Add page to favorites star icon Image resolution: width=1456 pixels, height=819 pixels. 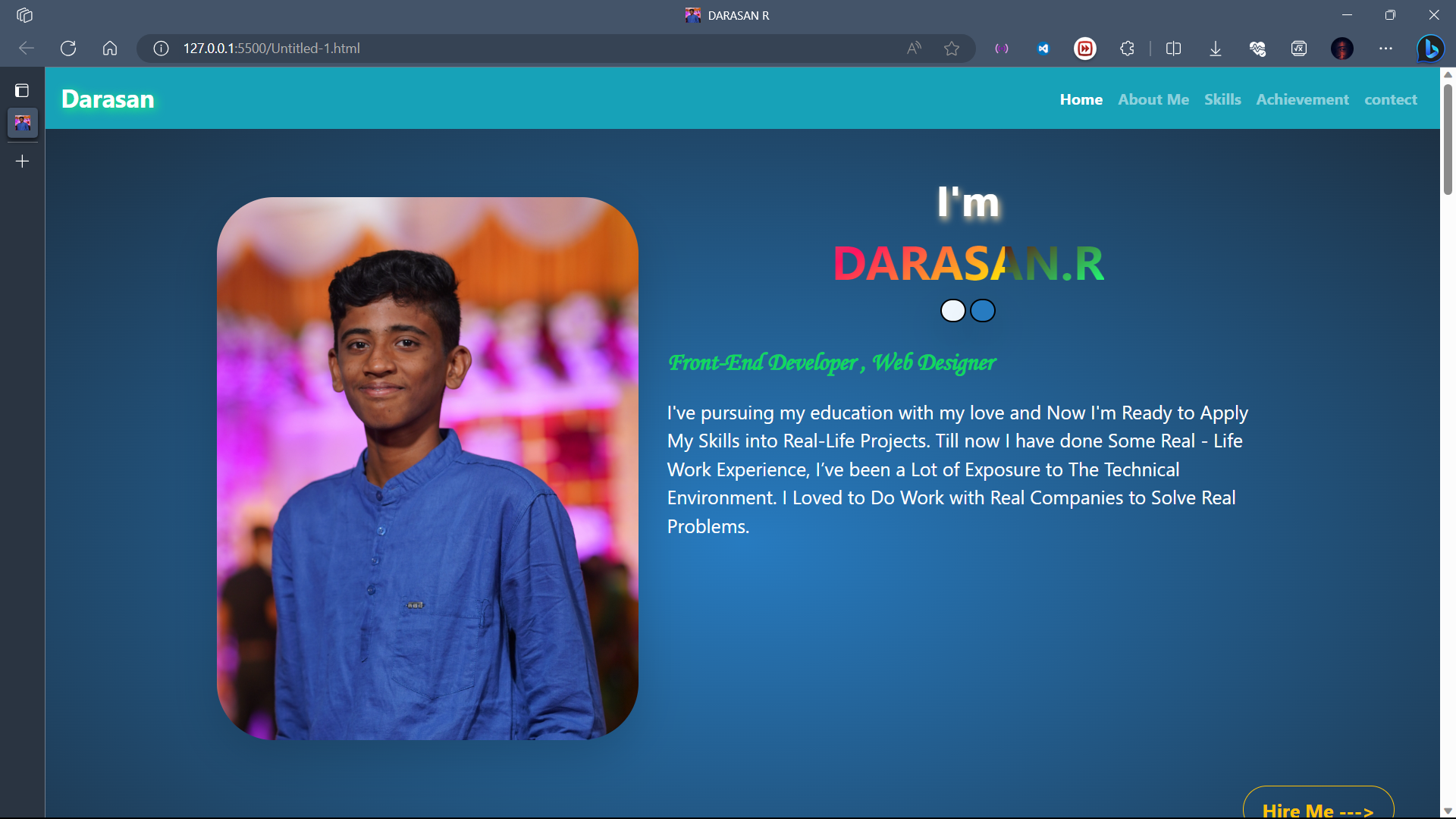pyautogui.click(x=952, y=49)
